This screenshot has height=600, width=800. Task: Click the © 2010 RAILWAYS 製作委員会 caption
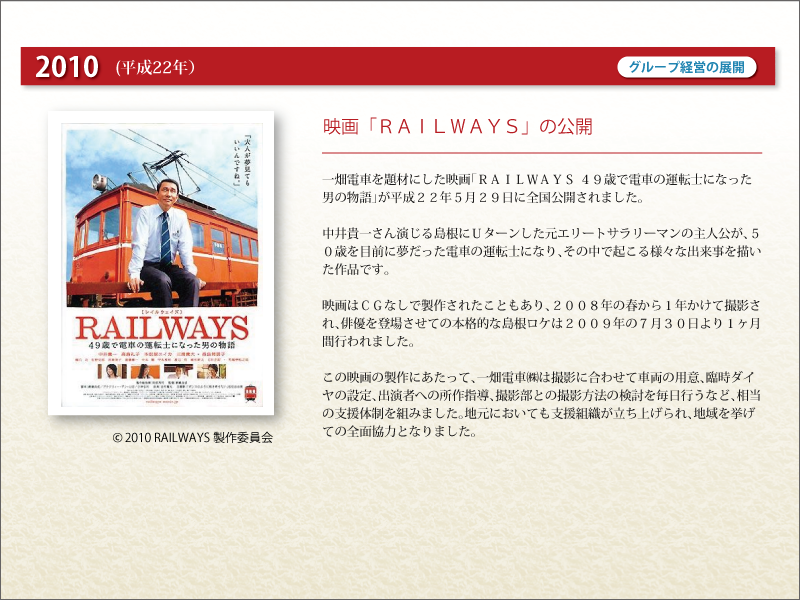pos(192,437)
